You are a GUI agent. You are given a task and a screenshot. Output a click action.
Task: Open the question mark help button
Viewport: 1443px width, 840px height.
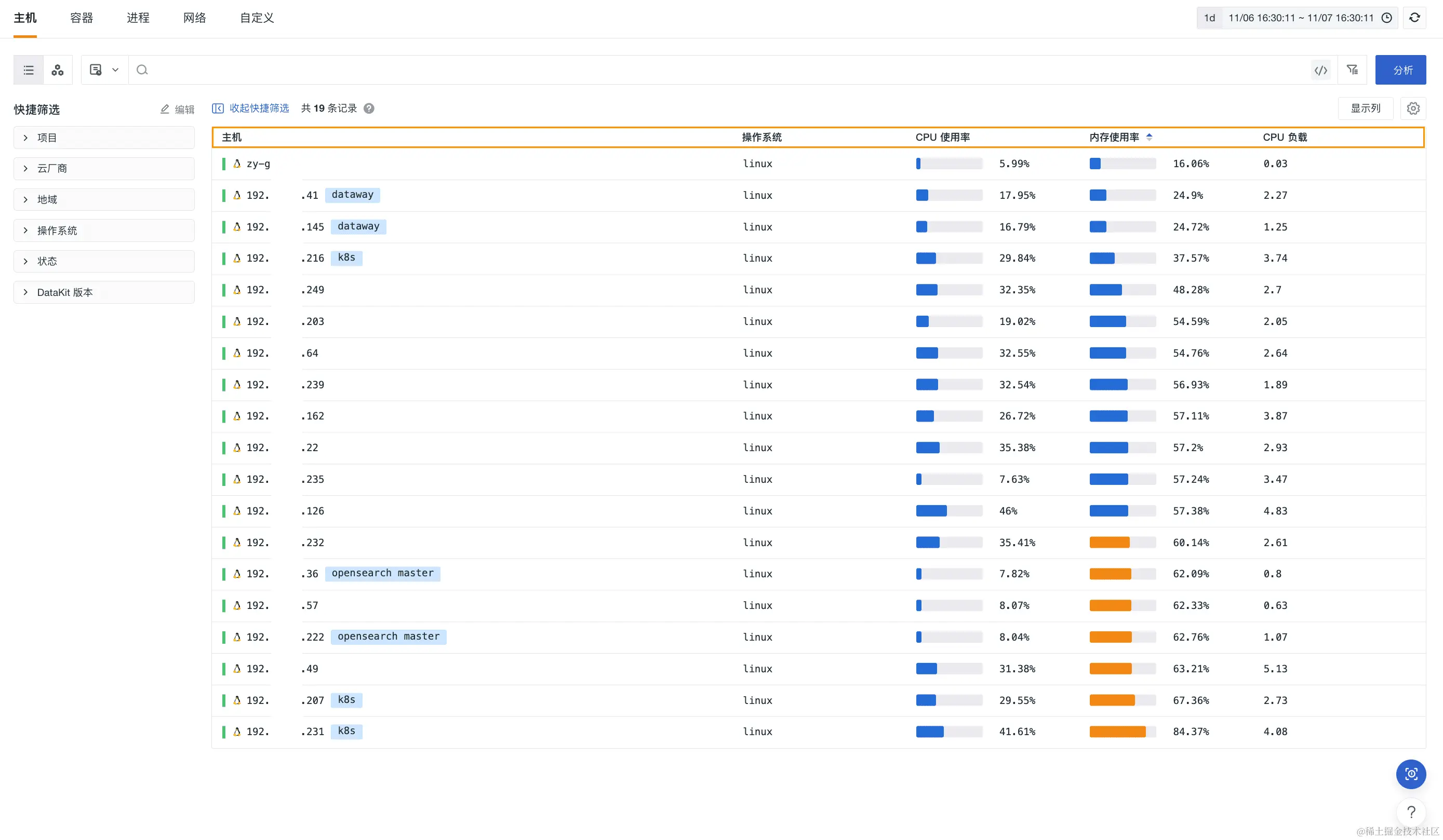(1411, 812)
